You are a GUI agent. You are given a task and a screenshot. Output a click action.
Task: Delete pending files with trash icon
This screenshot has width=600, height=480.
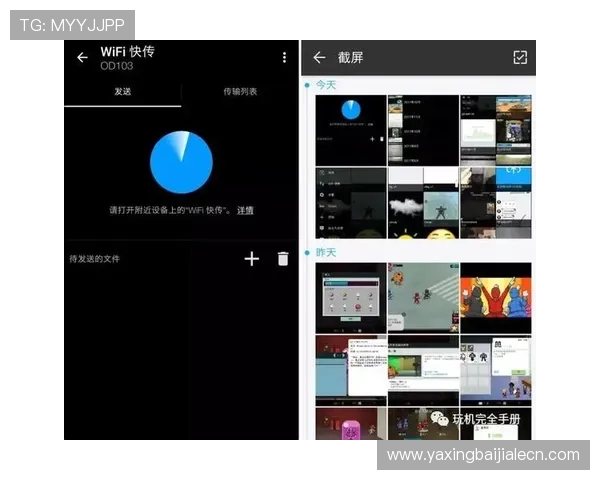pos(283,259)
